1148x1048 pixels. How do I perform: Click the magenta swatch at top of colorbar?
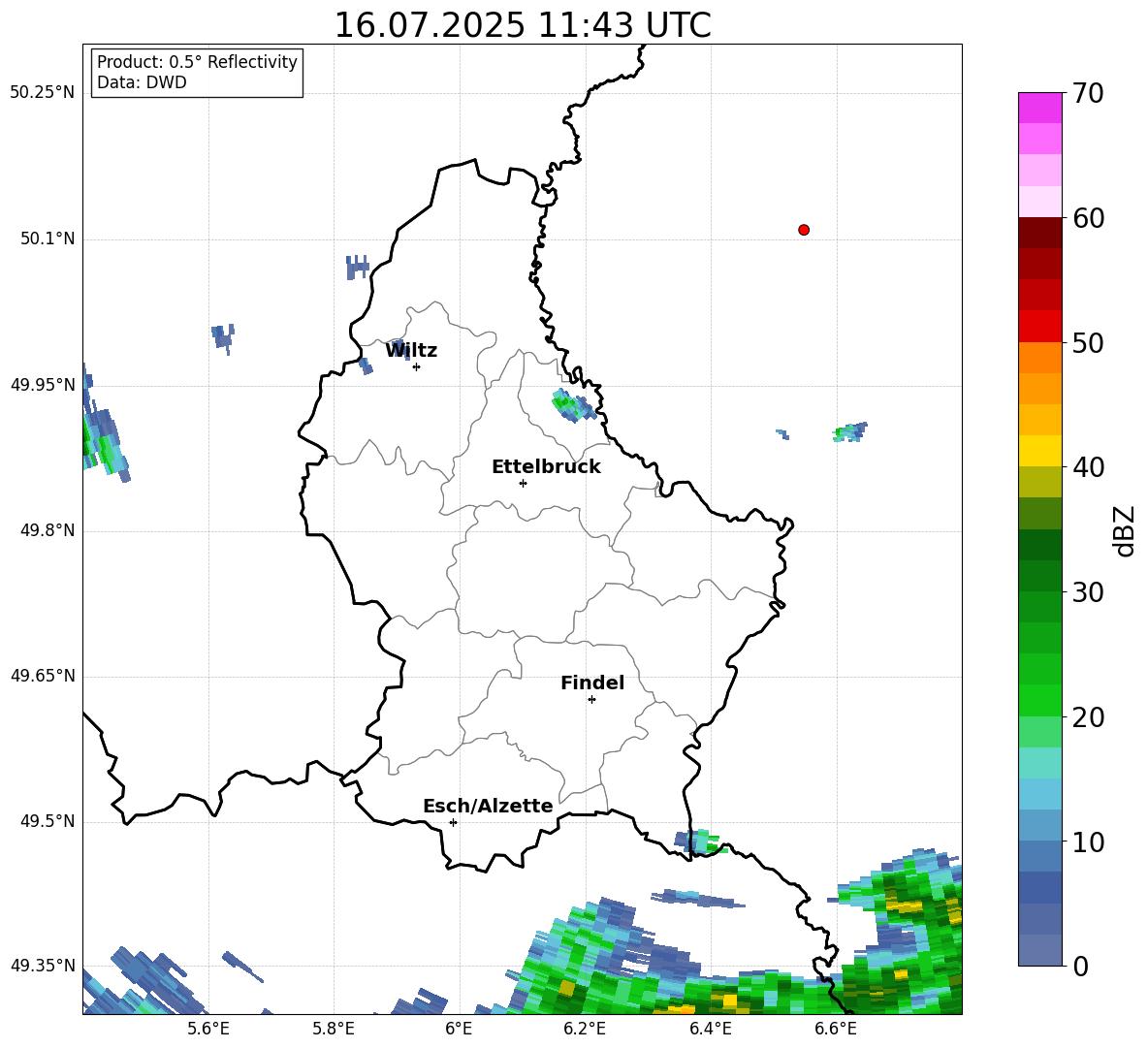point(1039,108)
